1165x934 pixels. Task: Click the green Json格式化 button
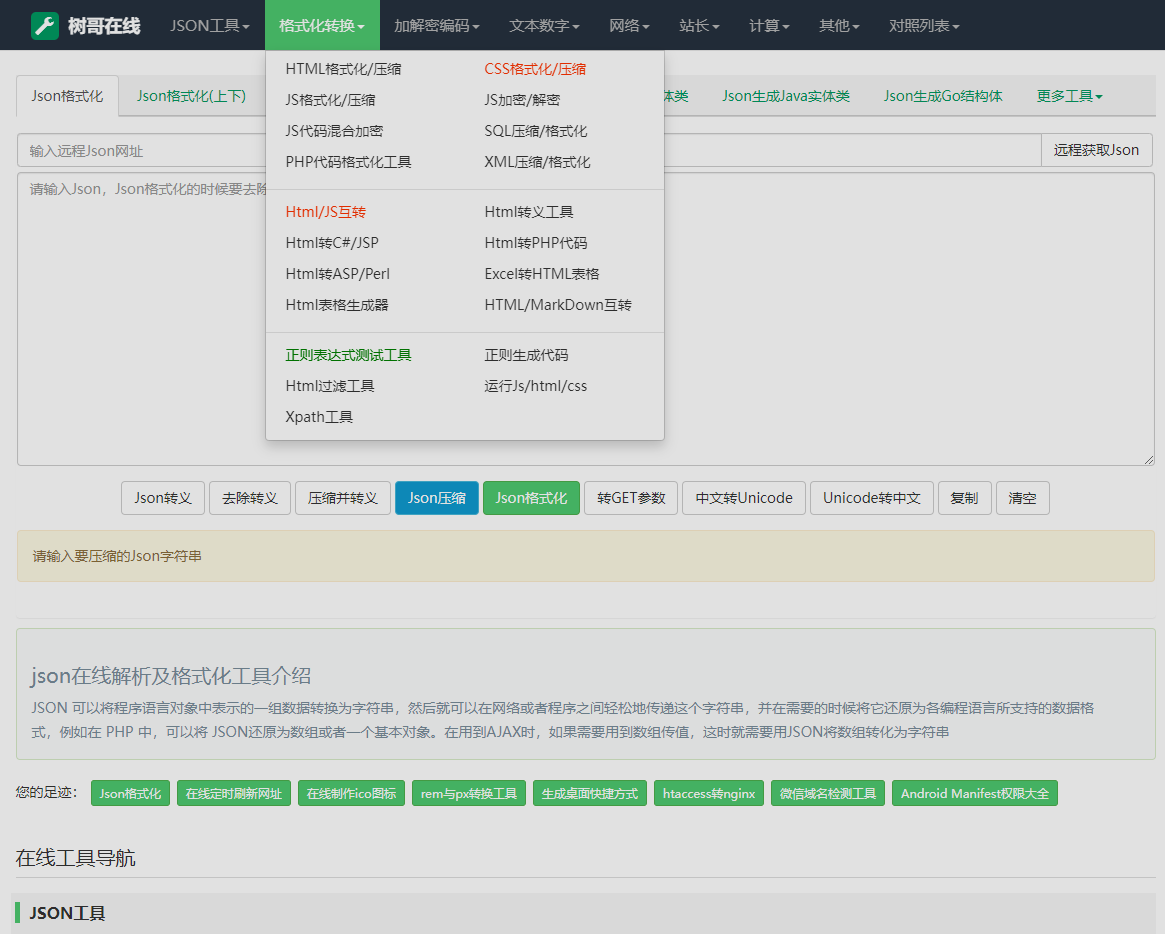[531, 498]
